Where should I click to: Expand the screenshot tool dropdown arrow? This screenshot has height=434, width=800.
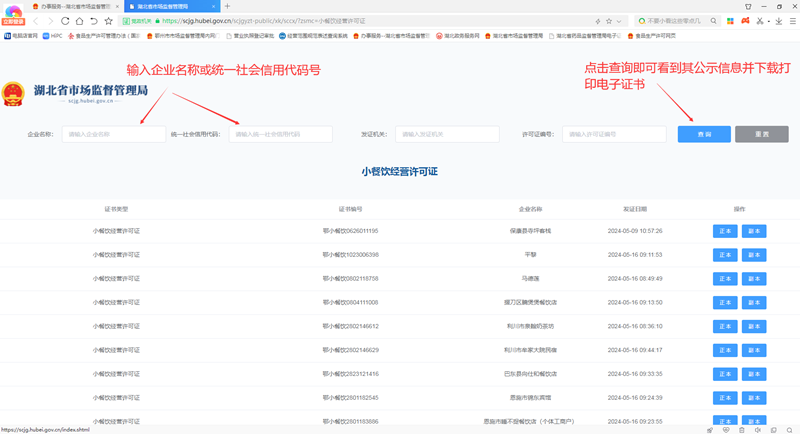(769, 20)
